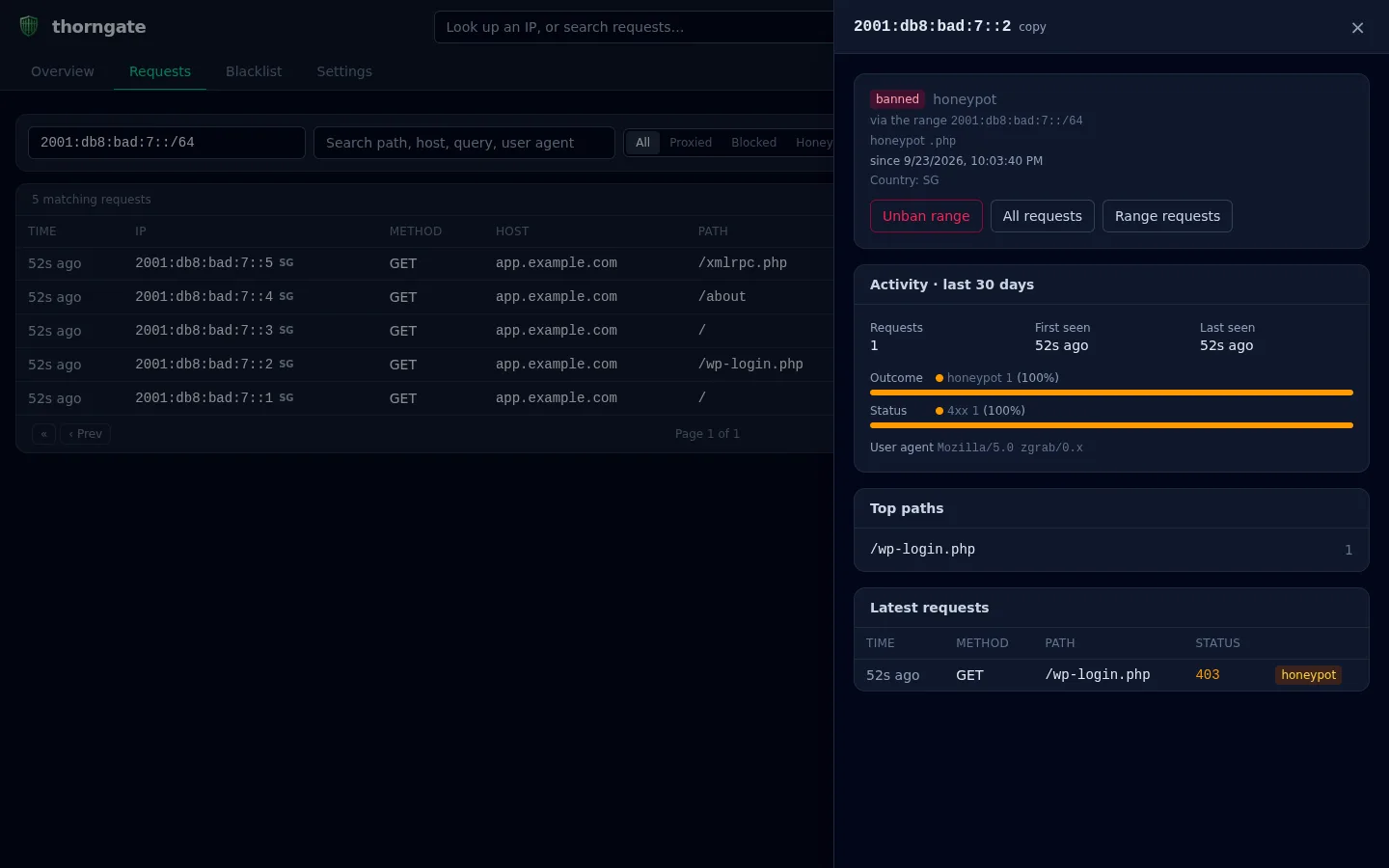Click the TIME column header in requests table
1389x868 pixels.
[x=42, y=231]
